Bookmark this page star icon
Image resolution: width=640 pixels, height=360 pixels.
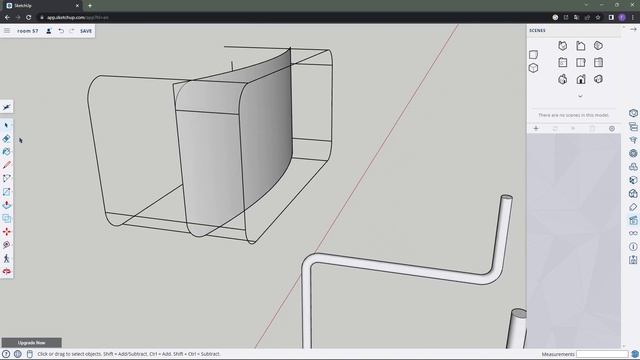[598, 17]
